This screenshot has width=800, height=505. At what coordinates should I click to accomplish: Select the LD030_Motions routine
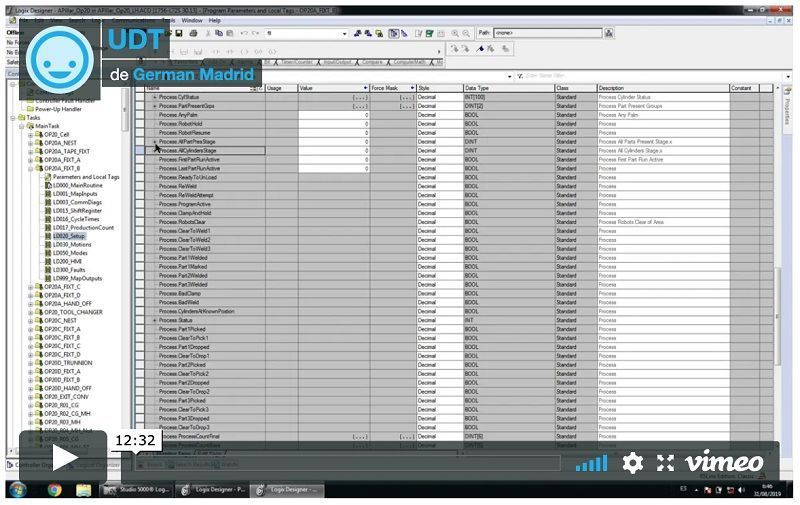tap(74, 244)
